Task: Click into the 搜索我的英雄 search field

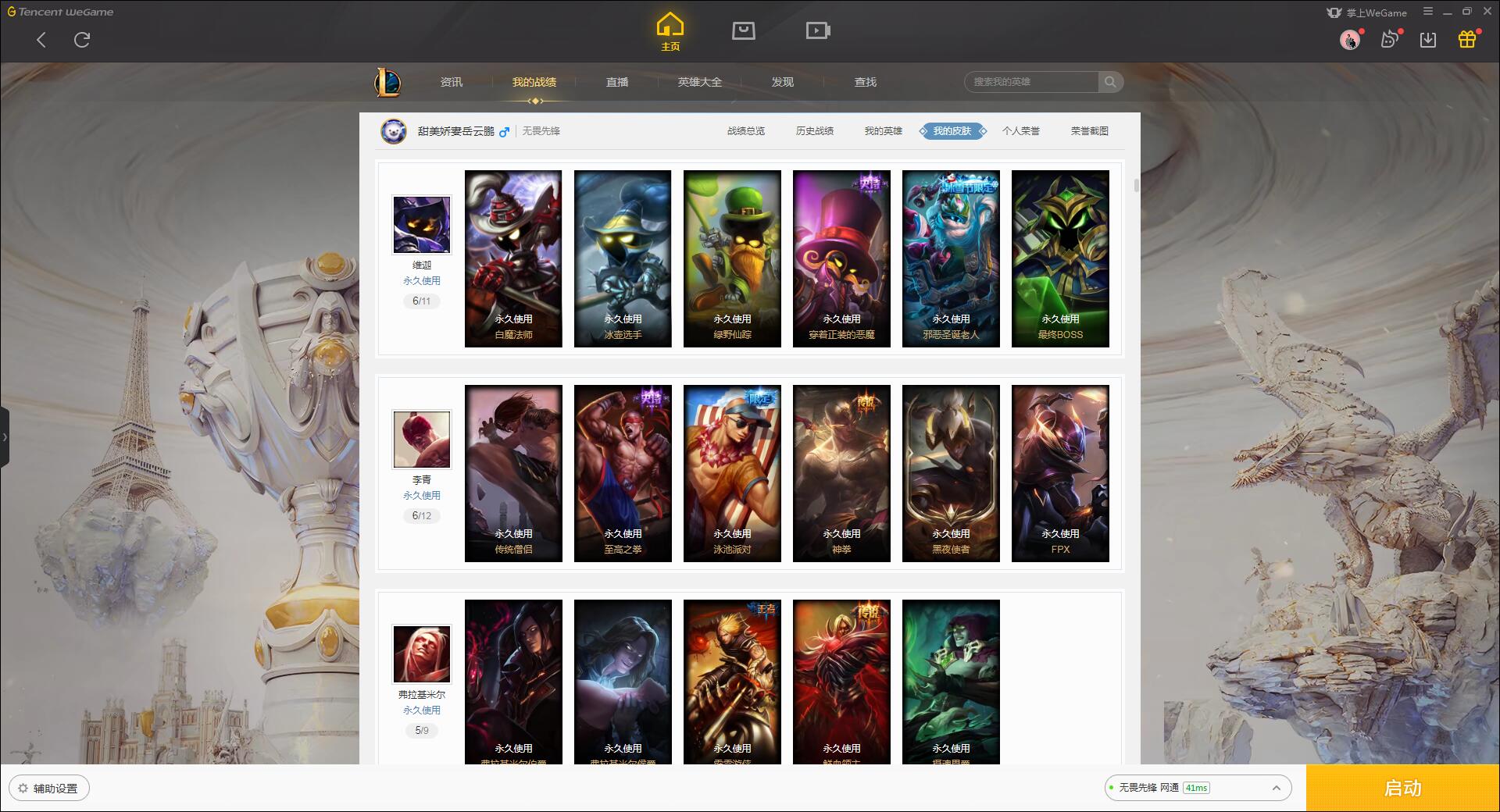Action: pyautogui.click(x=1032, y=82)
